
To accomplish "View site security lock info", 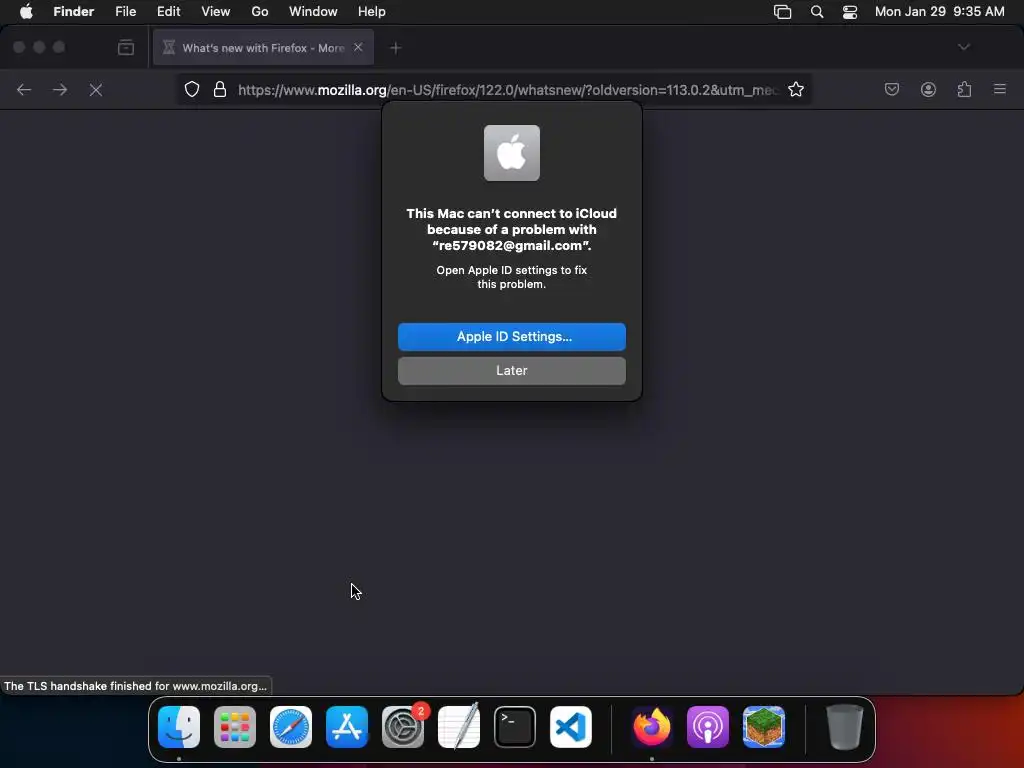I will pyautogui.click(x=220, y=89).
